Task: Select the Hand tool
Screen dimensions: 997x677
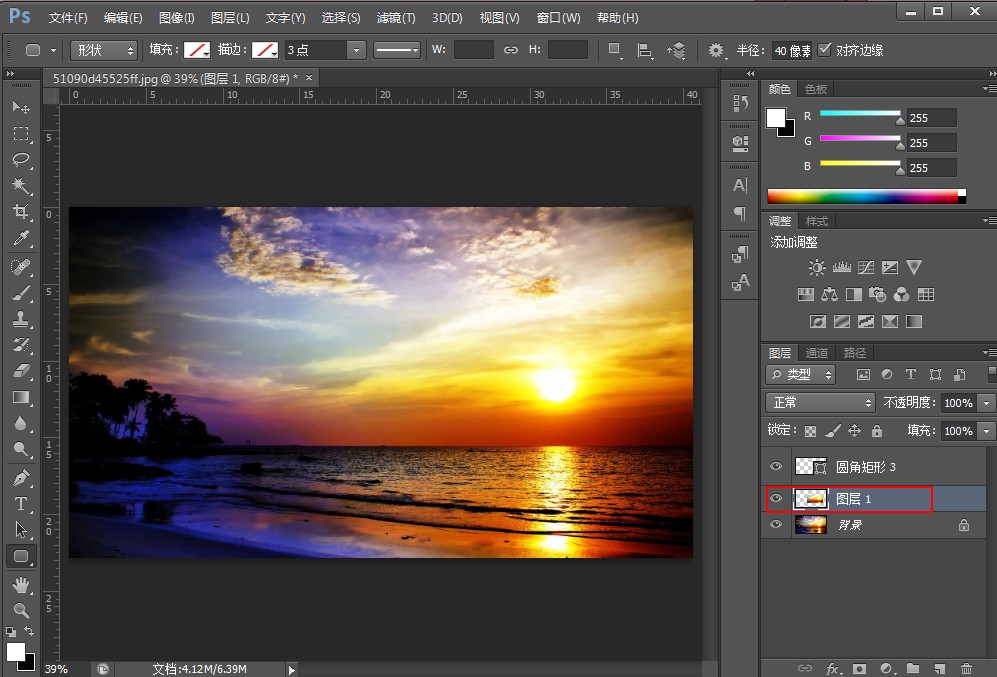Action: [x=21, y=584]
